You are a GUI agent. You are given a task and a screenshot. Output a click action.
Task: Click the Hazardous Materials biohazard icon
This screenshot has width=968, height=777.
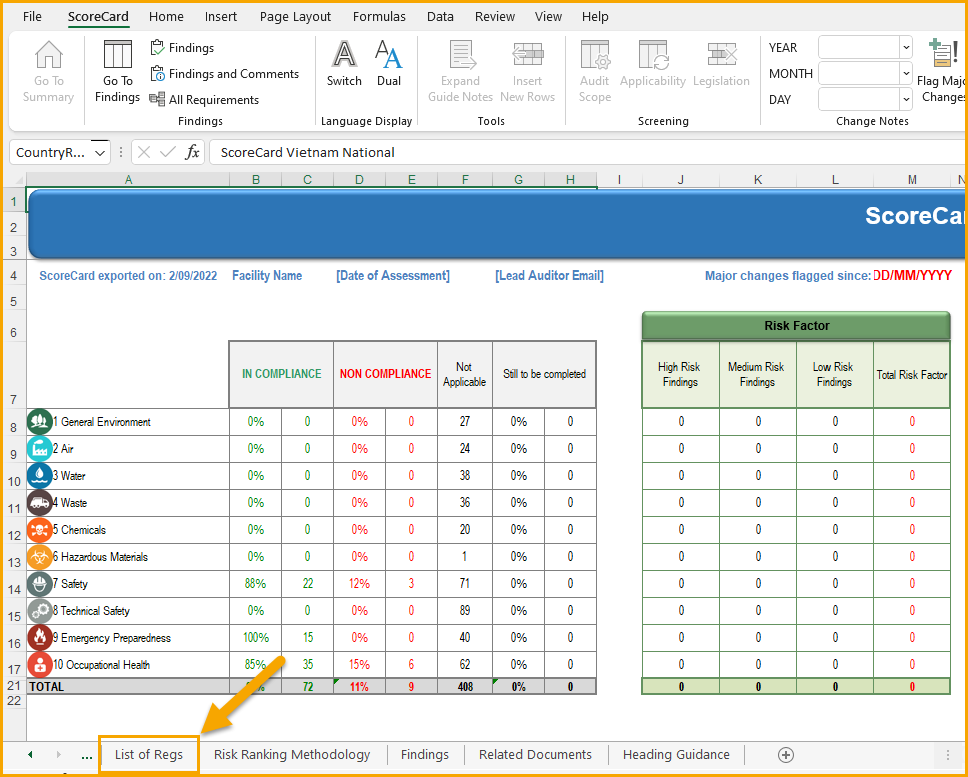click(40, 557)
